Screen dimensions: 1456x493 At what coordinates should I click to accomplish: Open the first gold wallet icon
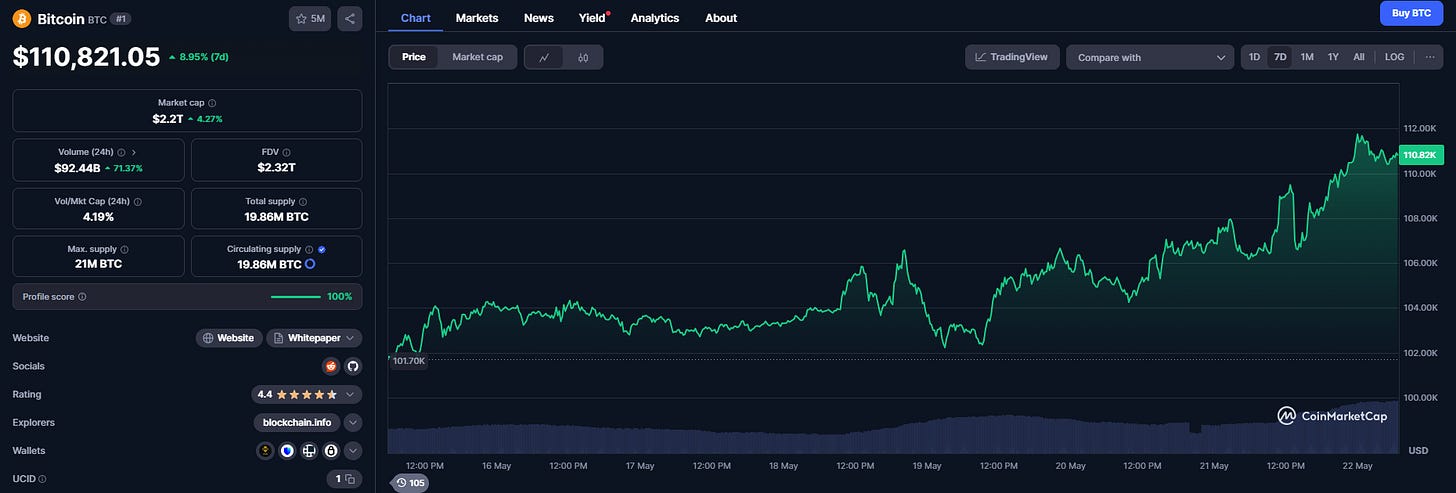[265, 451]
